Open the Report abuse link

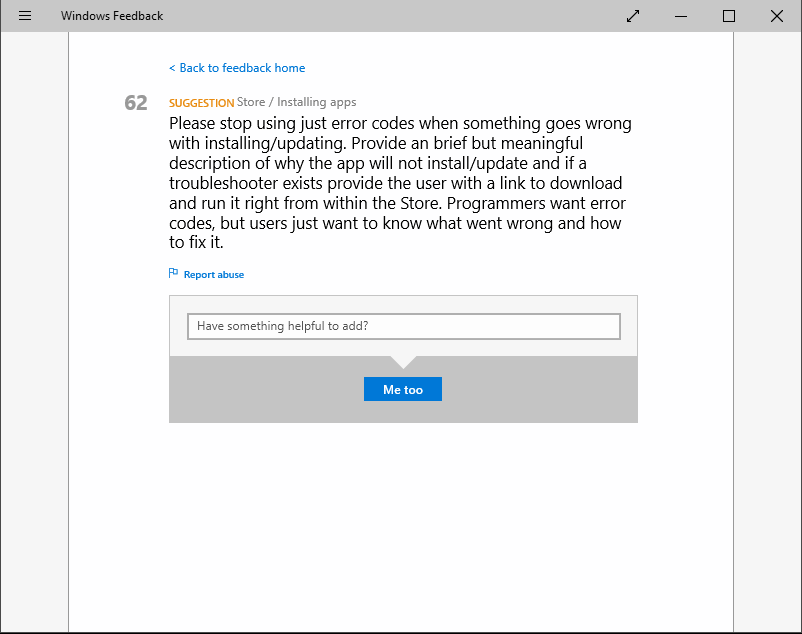pyautogui.click(x=214, y=275)
